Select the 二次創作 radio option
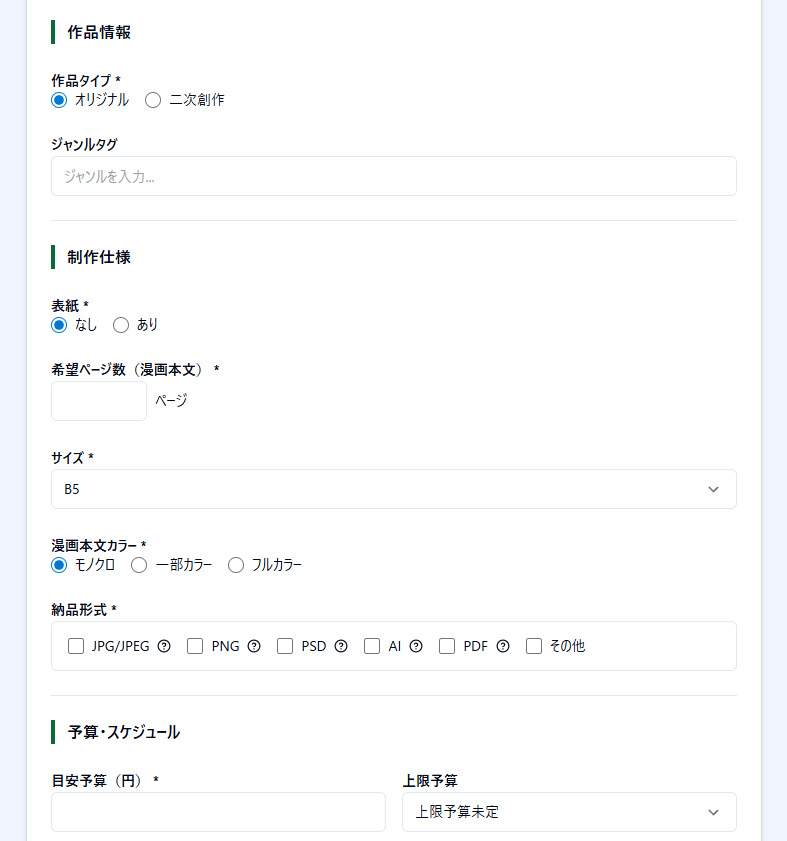 (153, 100)
